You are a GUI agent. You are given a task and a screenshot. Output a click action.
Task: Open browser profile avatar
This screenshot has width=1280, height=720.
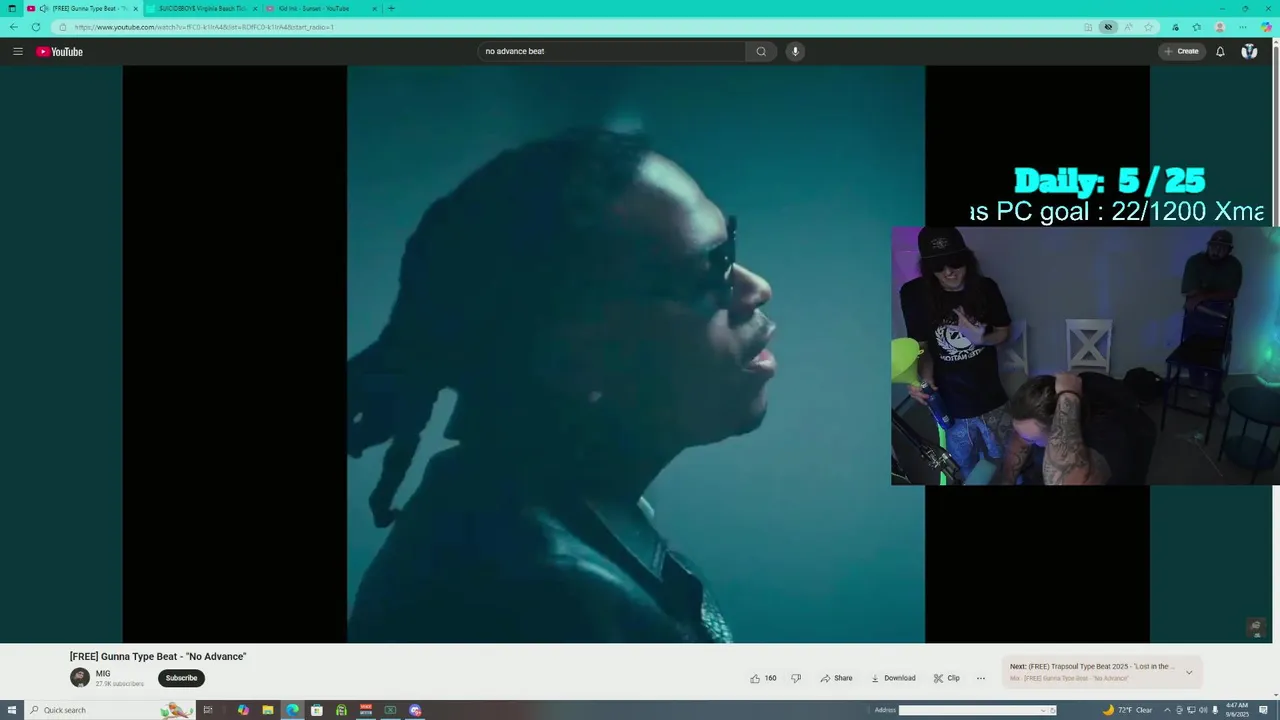1220,27
